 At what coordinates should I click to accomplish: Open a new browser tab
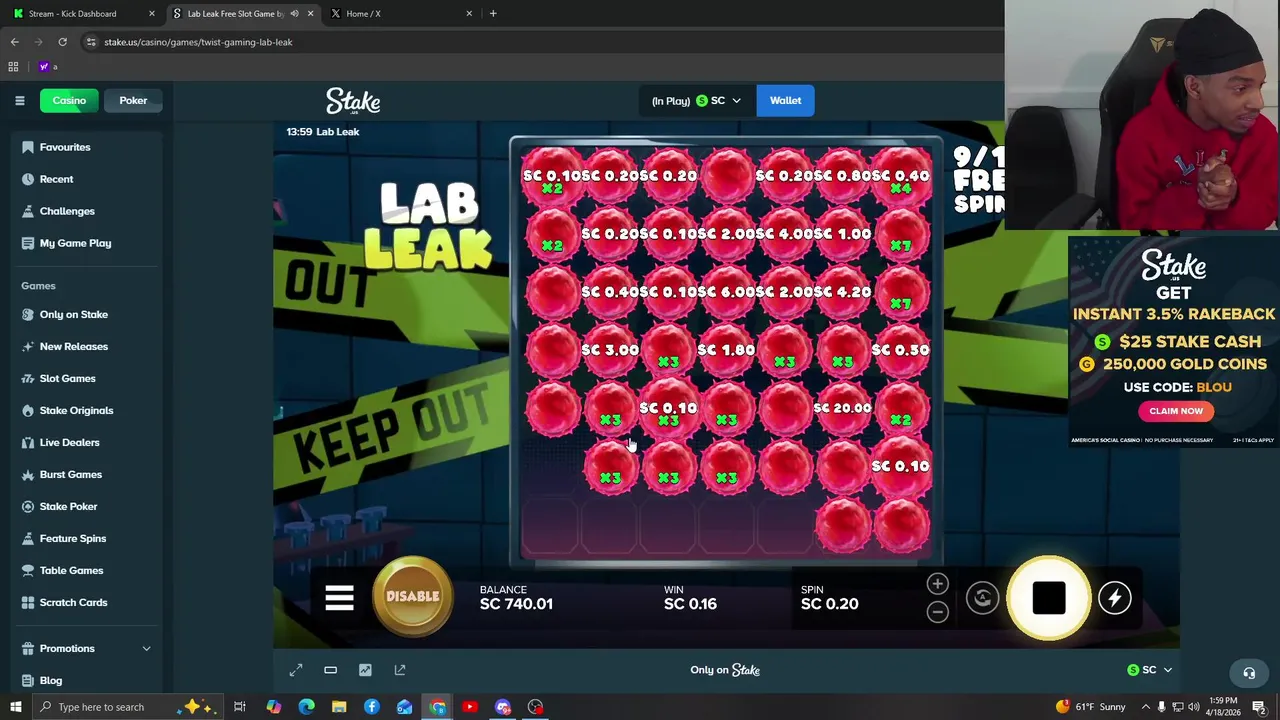[x=493, y=13]
